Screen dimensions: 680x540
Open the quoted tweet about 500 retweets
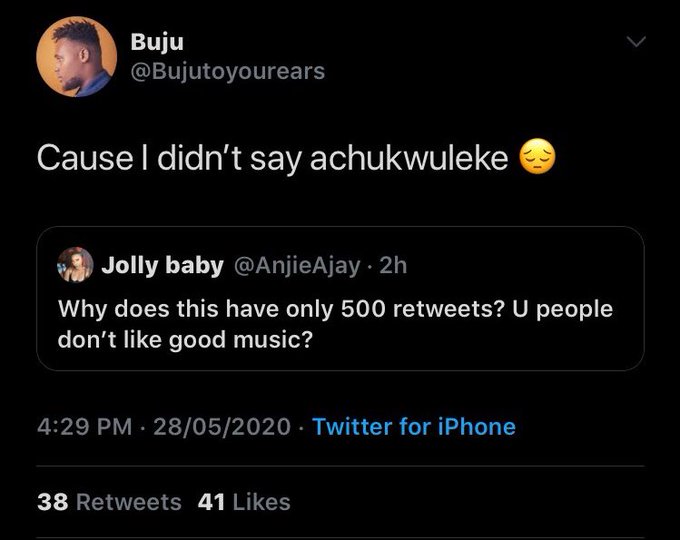[340, 324]
